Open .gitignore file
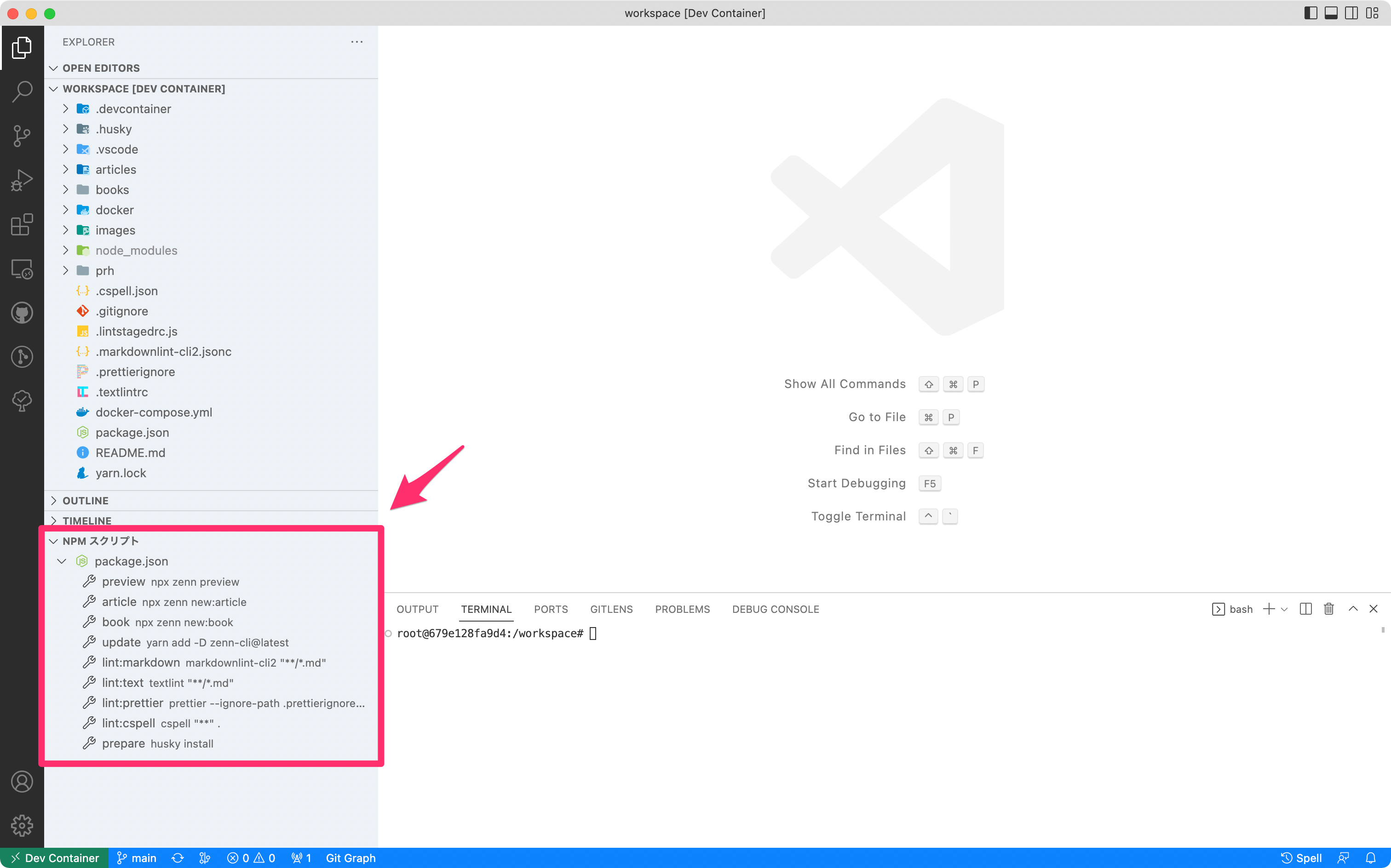The image size is (1391, 868). [x=211, y=311]
